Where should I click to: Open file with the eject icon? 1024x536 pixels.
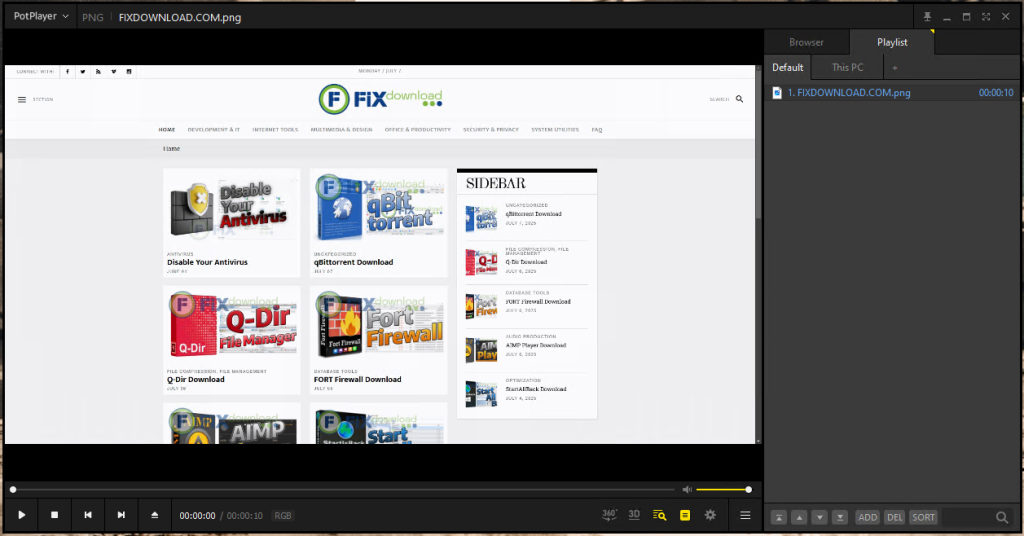[154, 515]
